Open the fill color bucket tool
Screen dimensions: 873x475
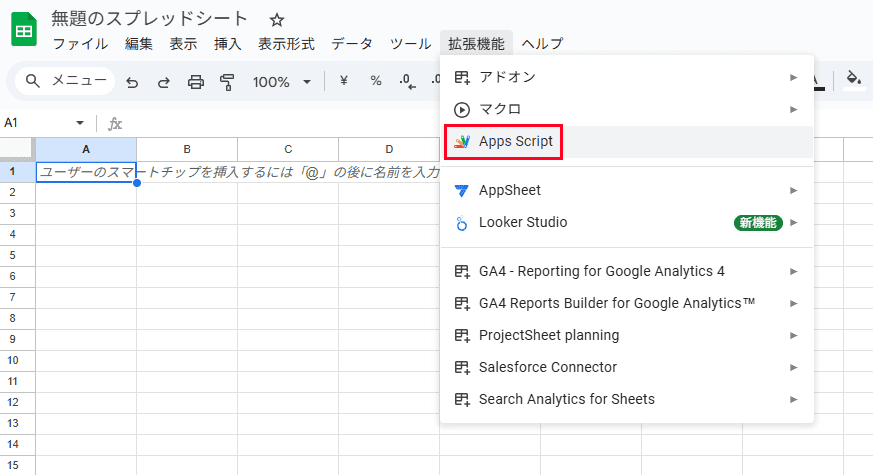click(854, 79)
